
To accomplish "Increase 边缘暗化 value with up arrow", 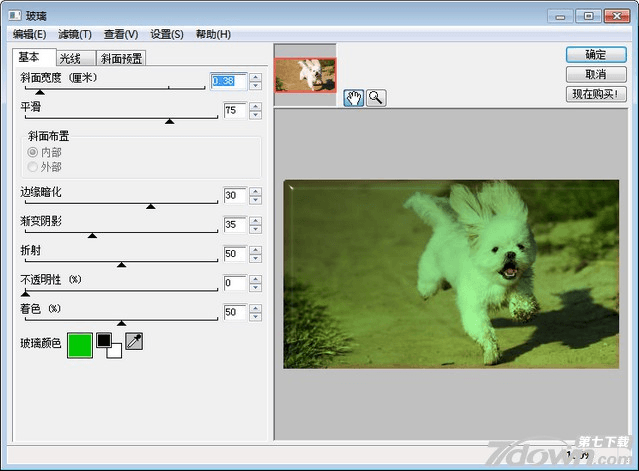I will [x=255, y=191].
